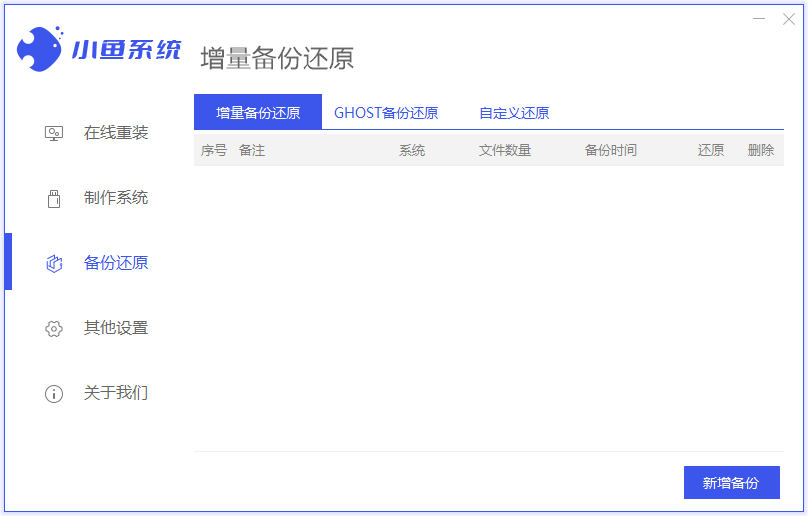
Task: Select 备份还原 in the sidebar
Action: 116,263
